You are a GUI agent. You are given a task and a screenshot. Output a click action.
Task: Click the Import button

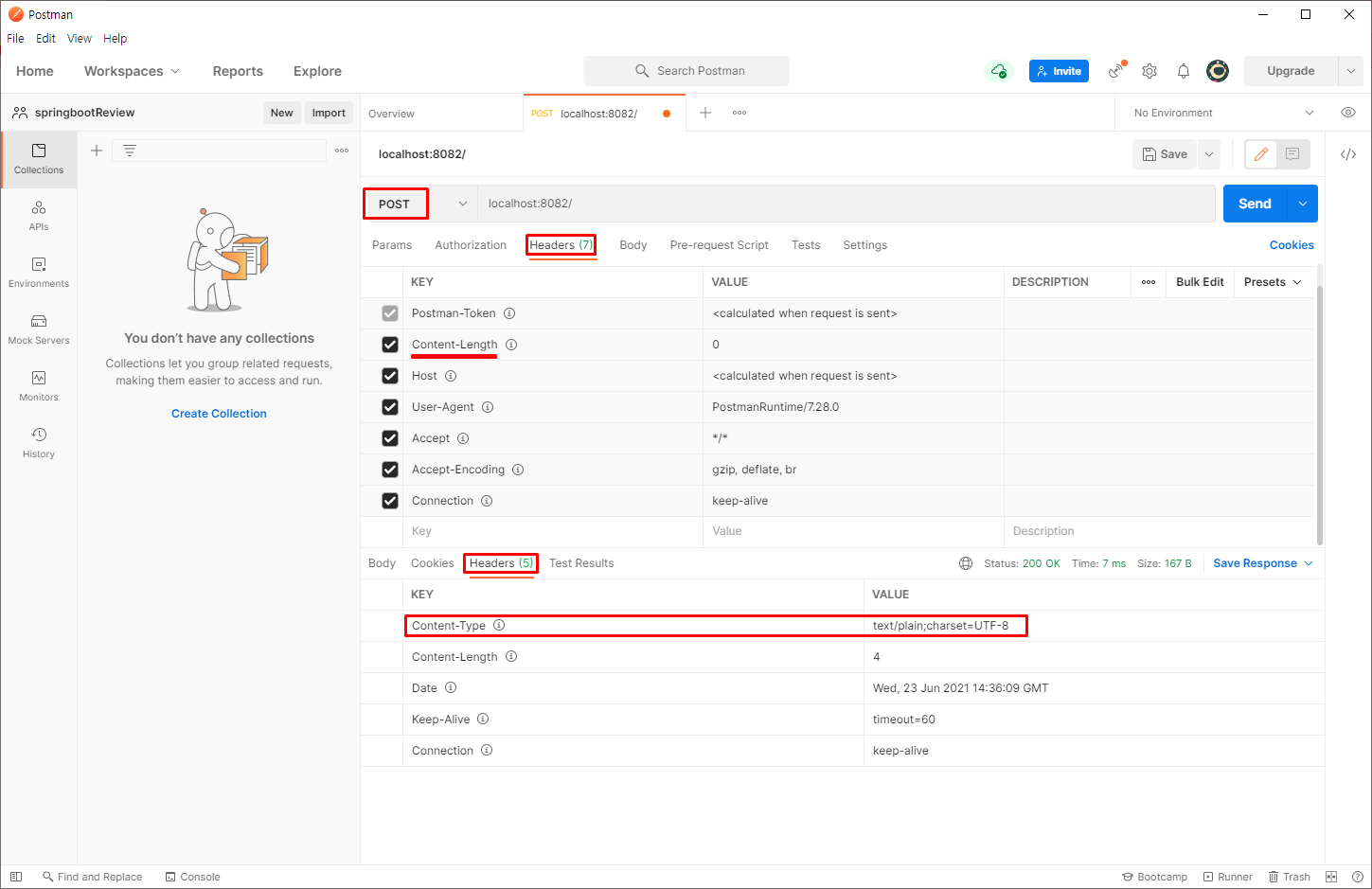[329, 113]
